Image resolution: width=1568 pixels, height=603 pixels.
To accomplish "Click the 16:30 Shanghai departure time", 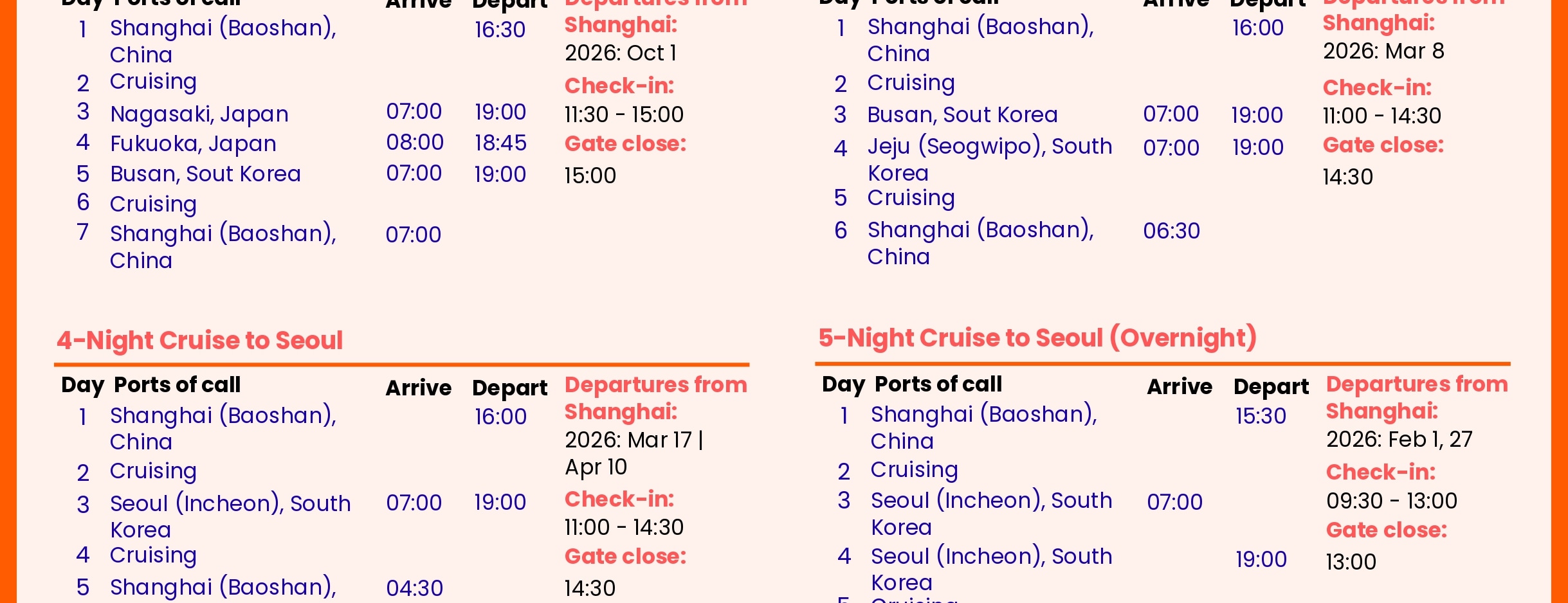I will (500, 30).
